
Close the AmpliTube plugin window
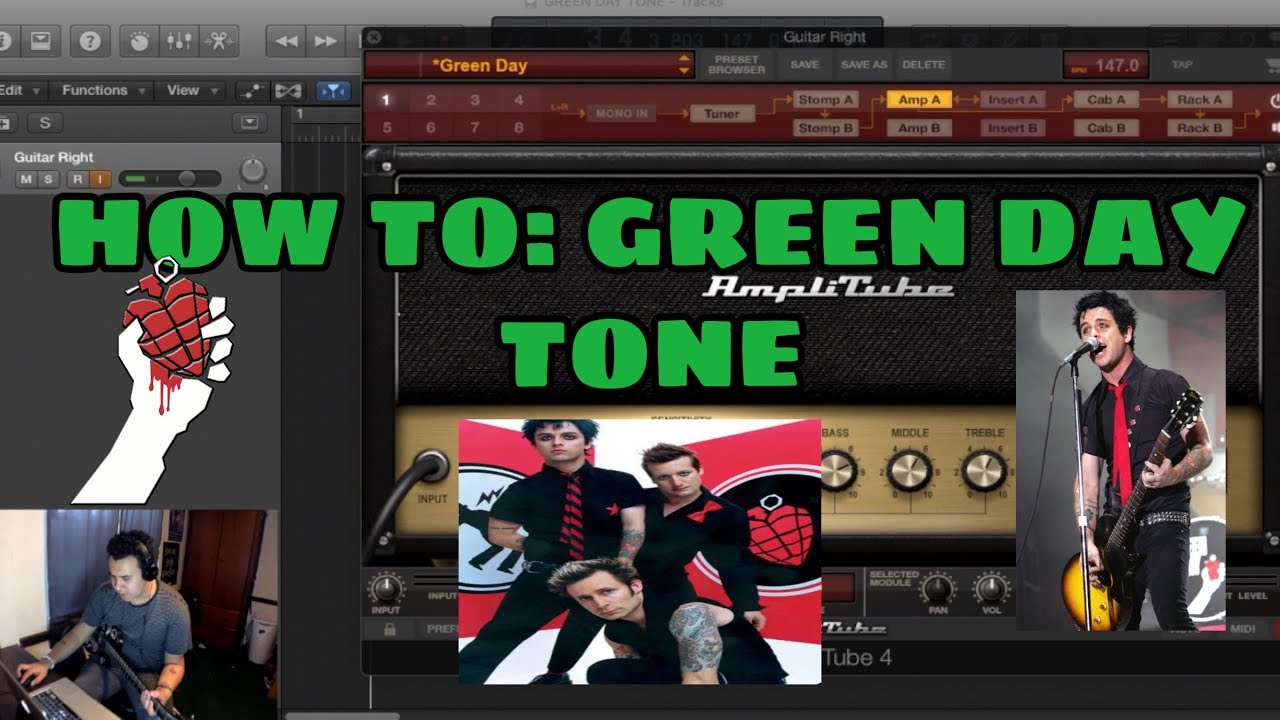[x=374, y=38]
